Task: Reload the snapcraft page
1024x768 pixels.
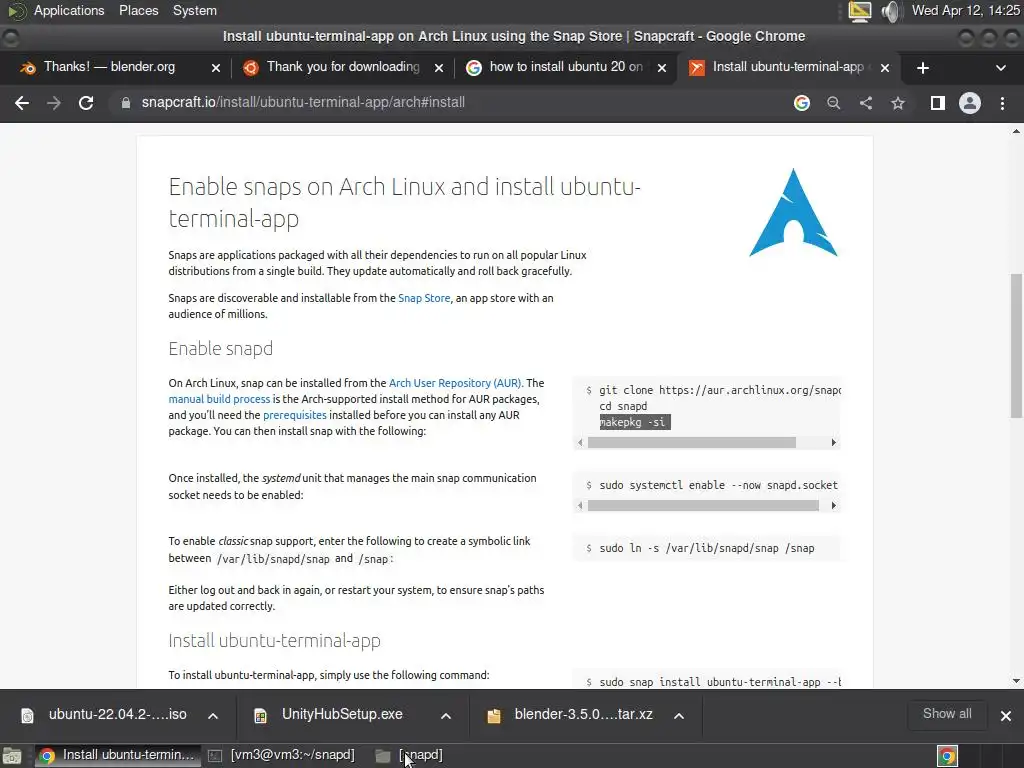Action: click(86, 103)
